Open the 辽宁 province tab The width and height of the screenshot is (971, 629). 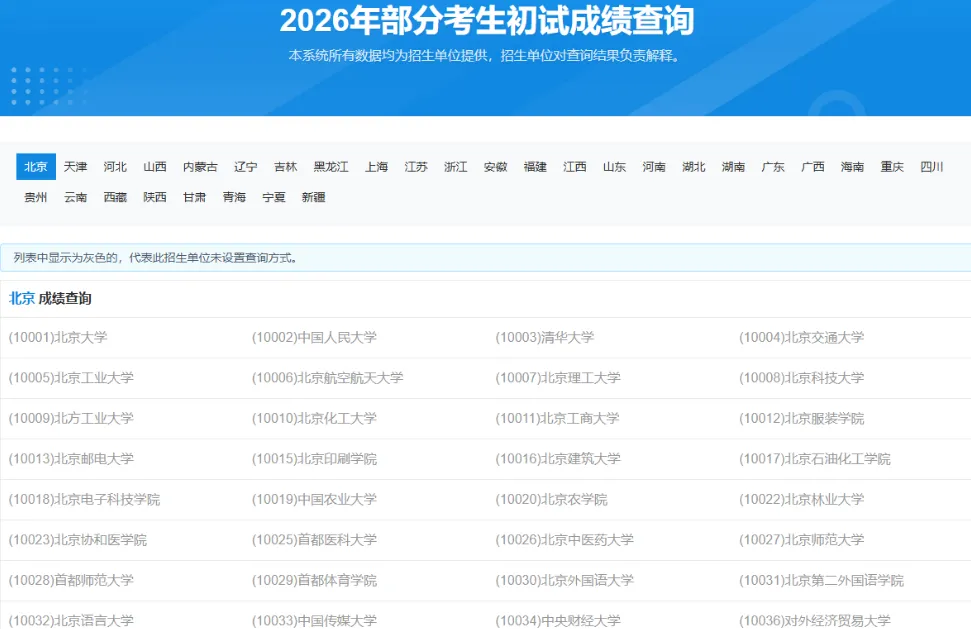pos(246,167)
